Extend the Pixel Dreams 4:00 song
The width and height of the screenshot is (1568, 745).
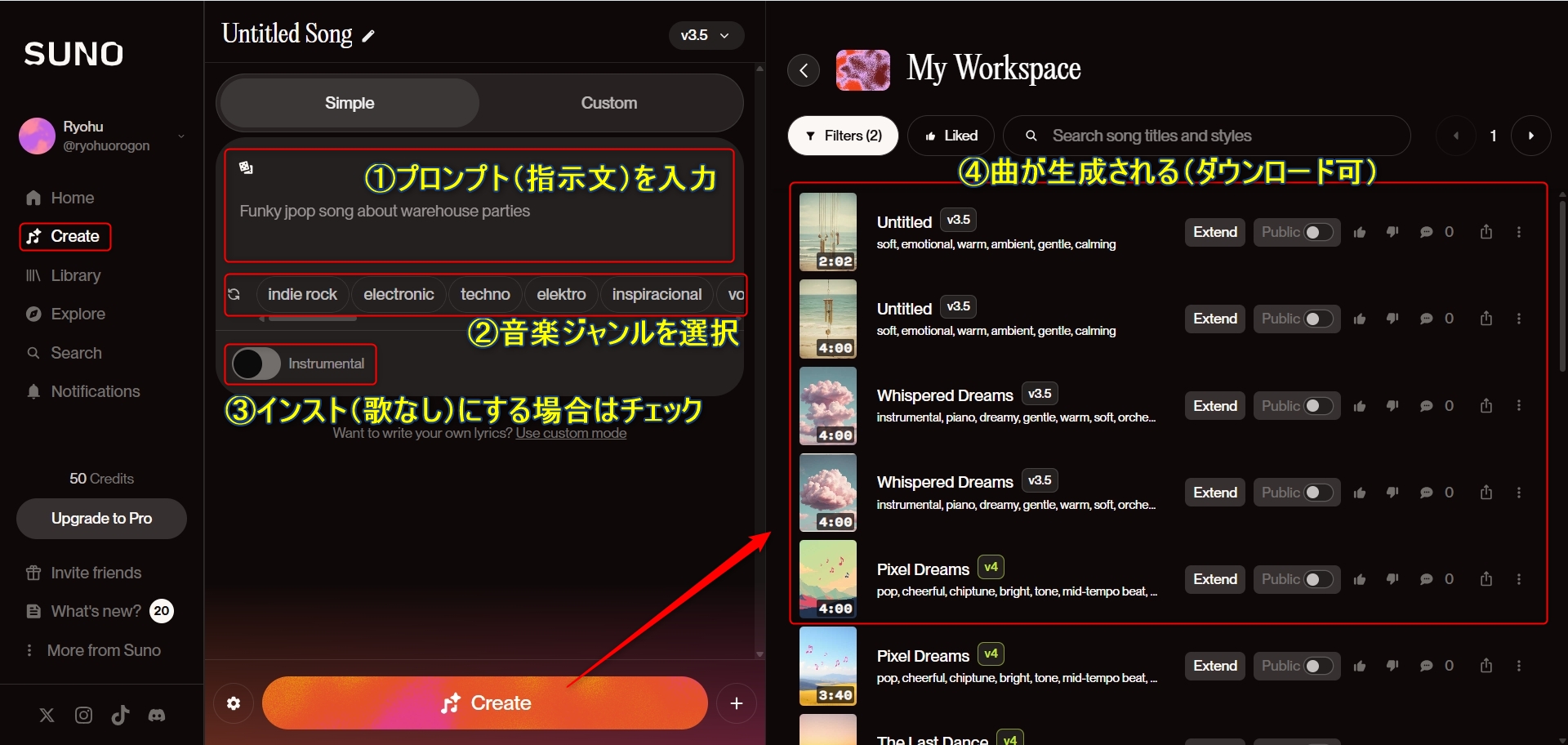(x=1215, y=579)
